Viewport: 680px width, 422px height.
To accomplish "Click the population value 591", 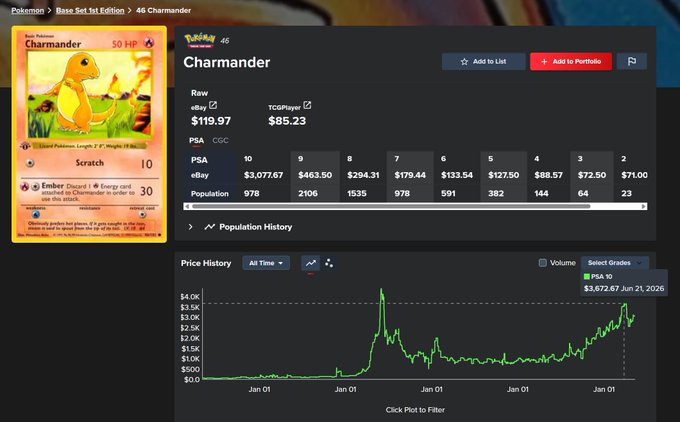I will coord(448,193).
